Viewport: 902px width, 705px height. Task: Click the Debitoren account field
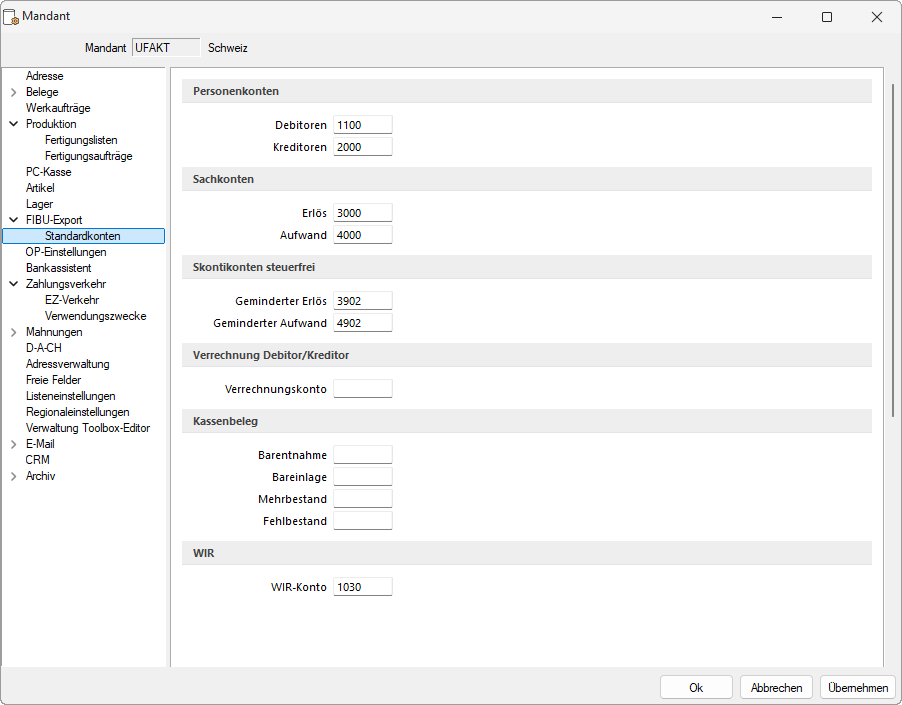pyautogui.click(x=362, y=125)
